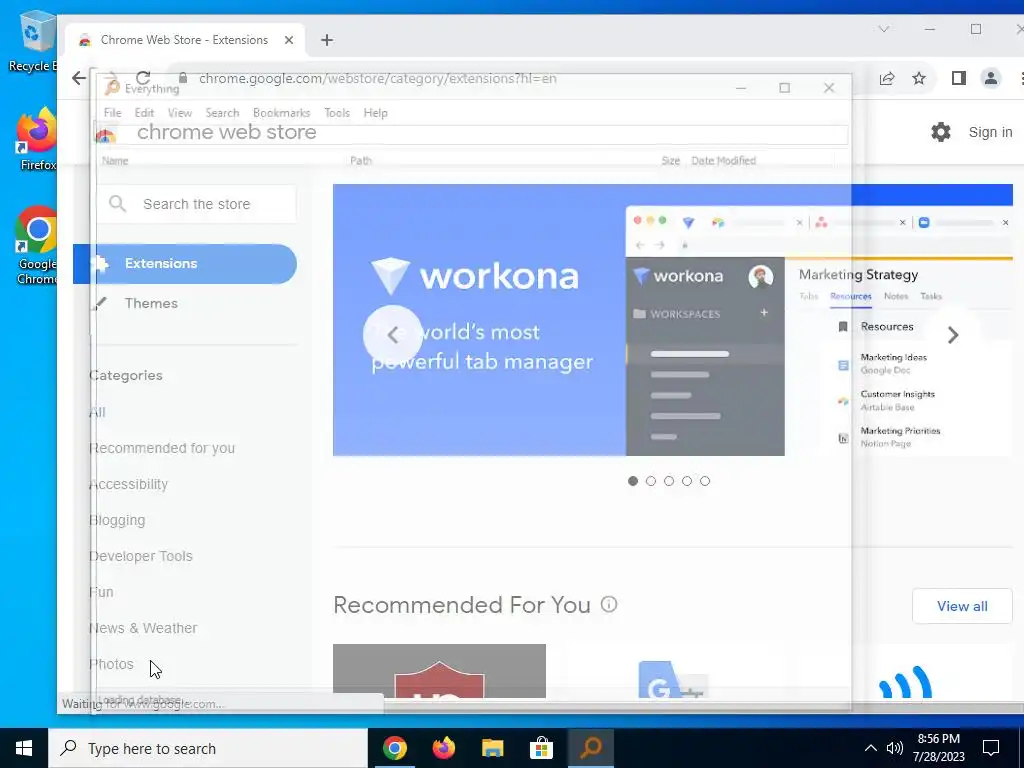Choose the Recommended for you category
This screenshot has height=768, width=1024.
point(162,448)
